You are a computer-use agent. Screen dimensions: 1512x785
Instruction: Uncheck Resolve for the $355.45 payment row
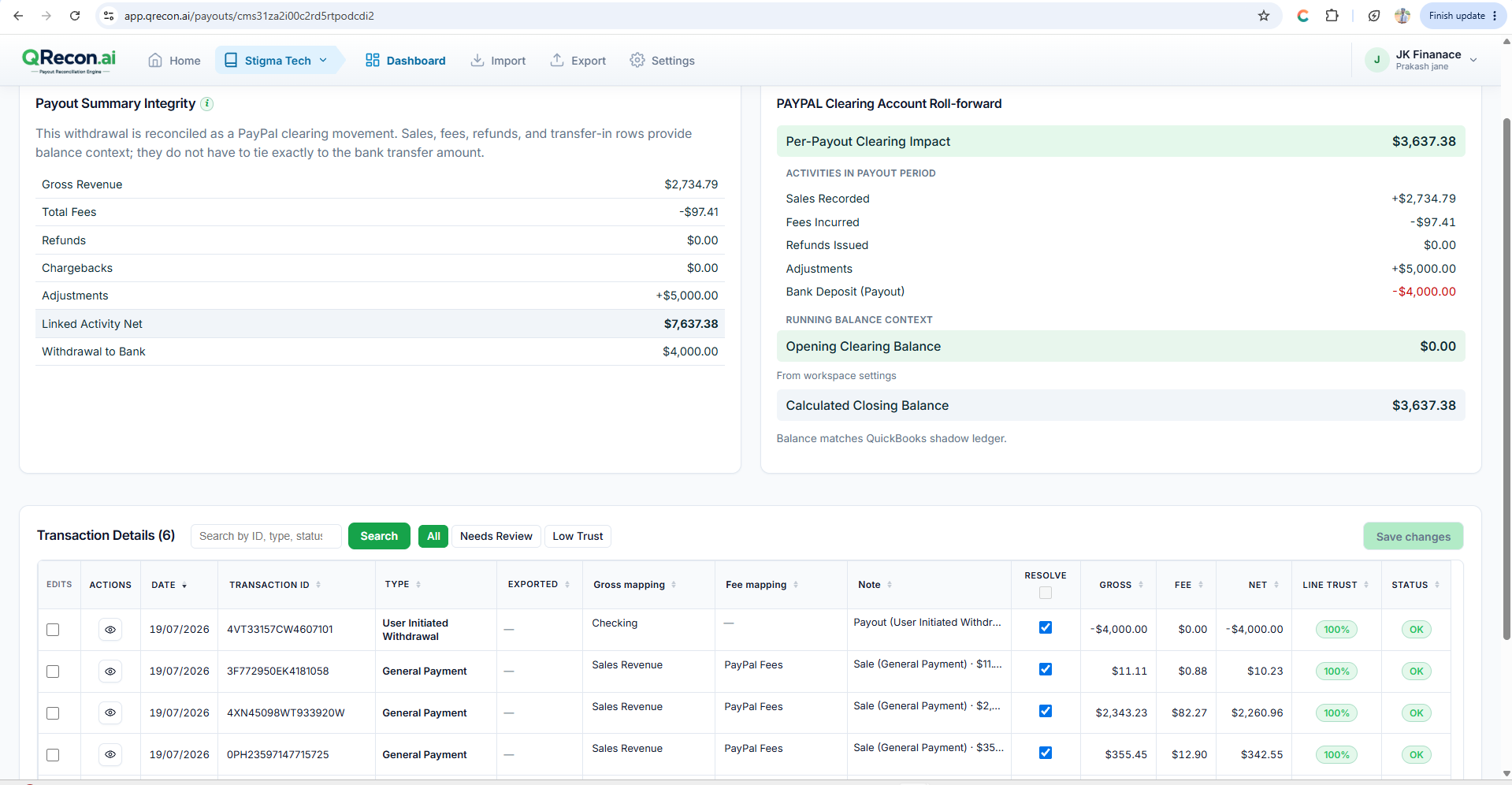coord(1046,753)
